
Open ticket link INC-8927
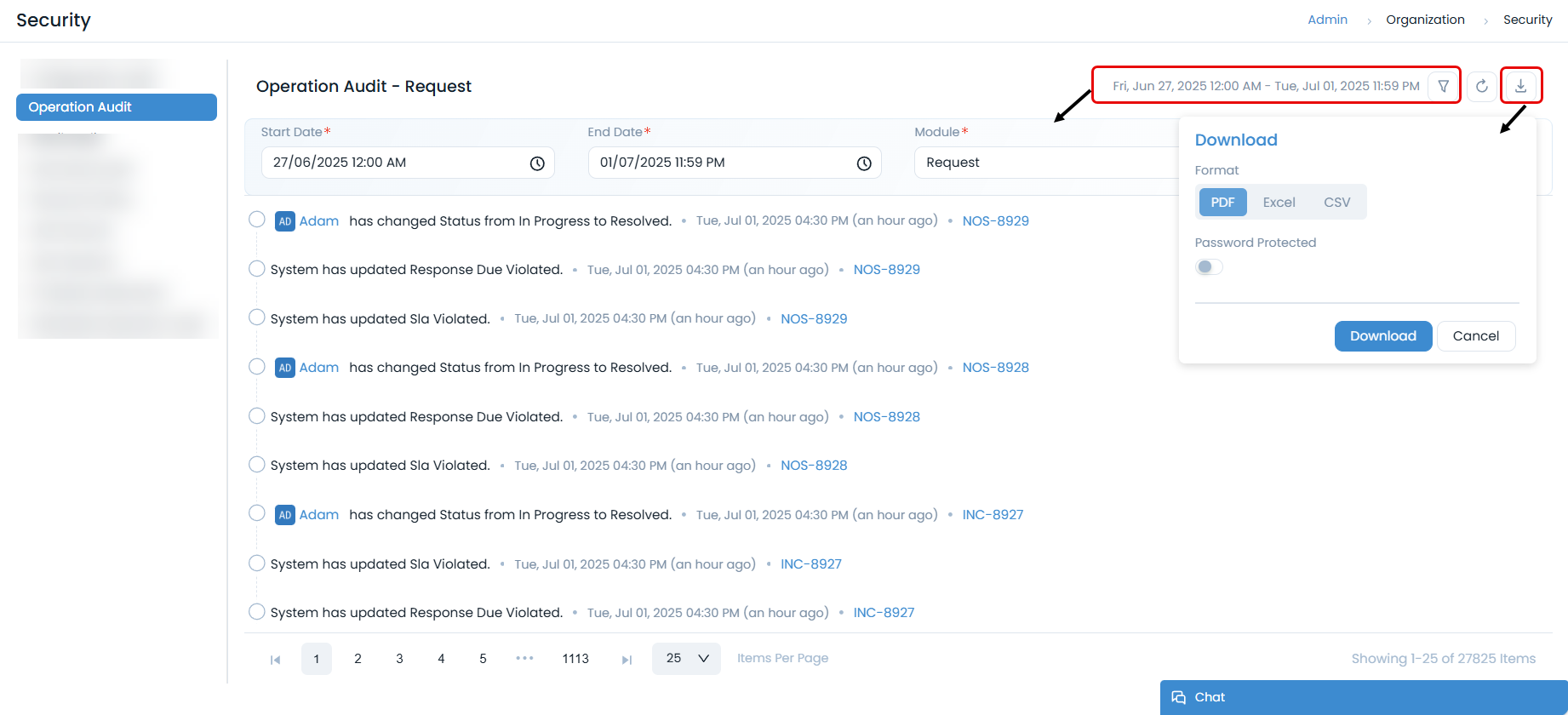tap(993, 515)
